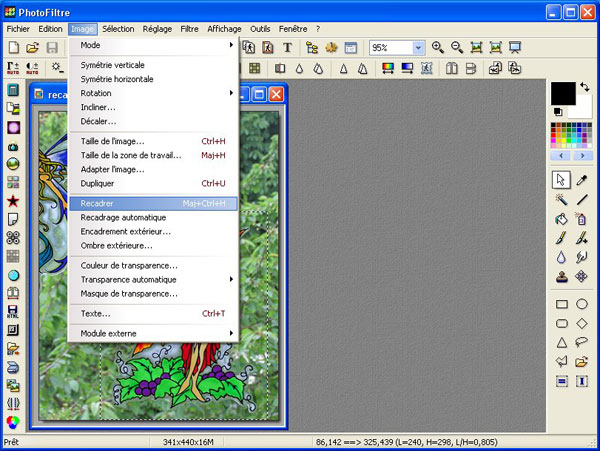
Task: Choose the Rectangle selection shape
Action: point(561,304)
